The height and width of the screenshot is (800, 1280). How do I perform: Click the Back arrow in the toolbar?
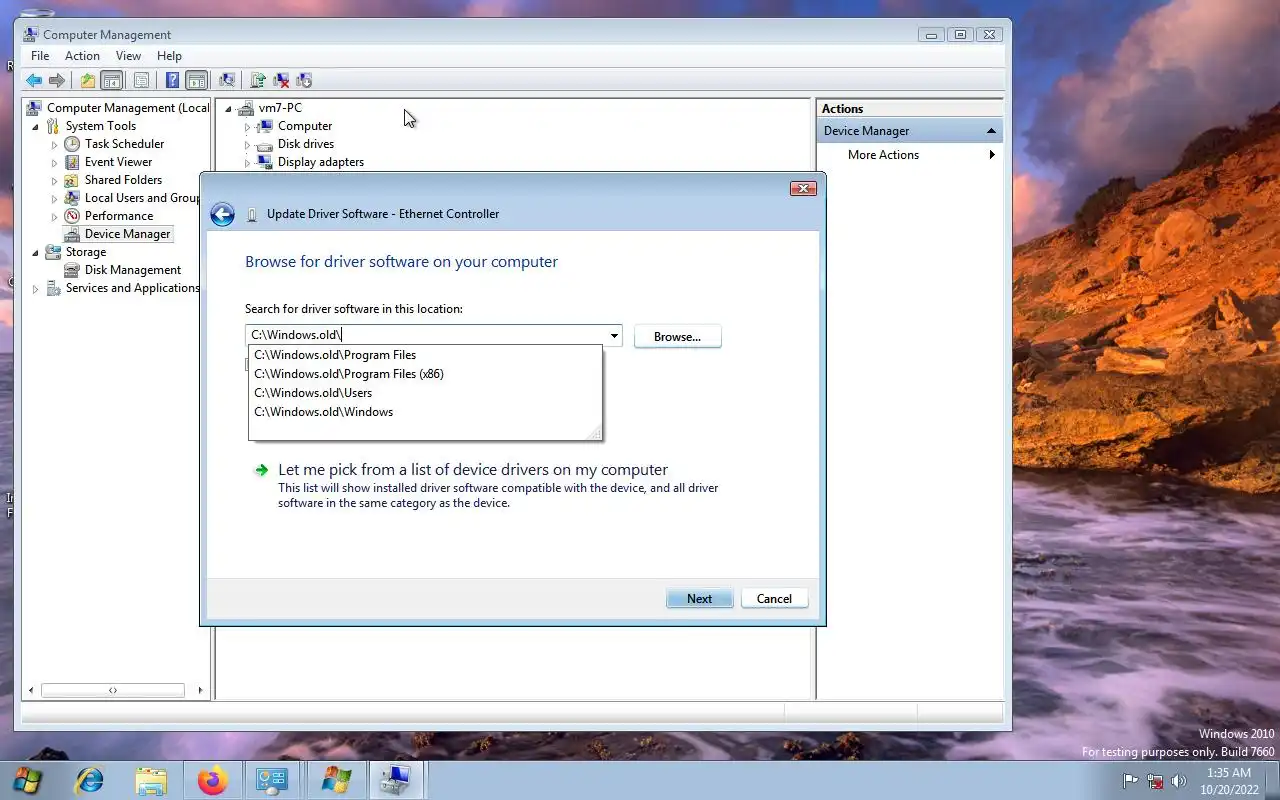34,81
